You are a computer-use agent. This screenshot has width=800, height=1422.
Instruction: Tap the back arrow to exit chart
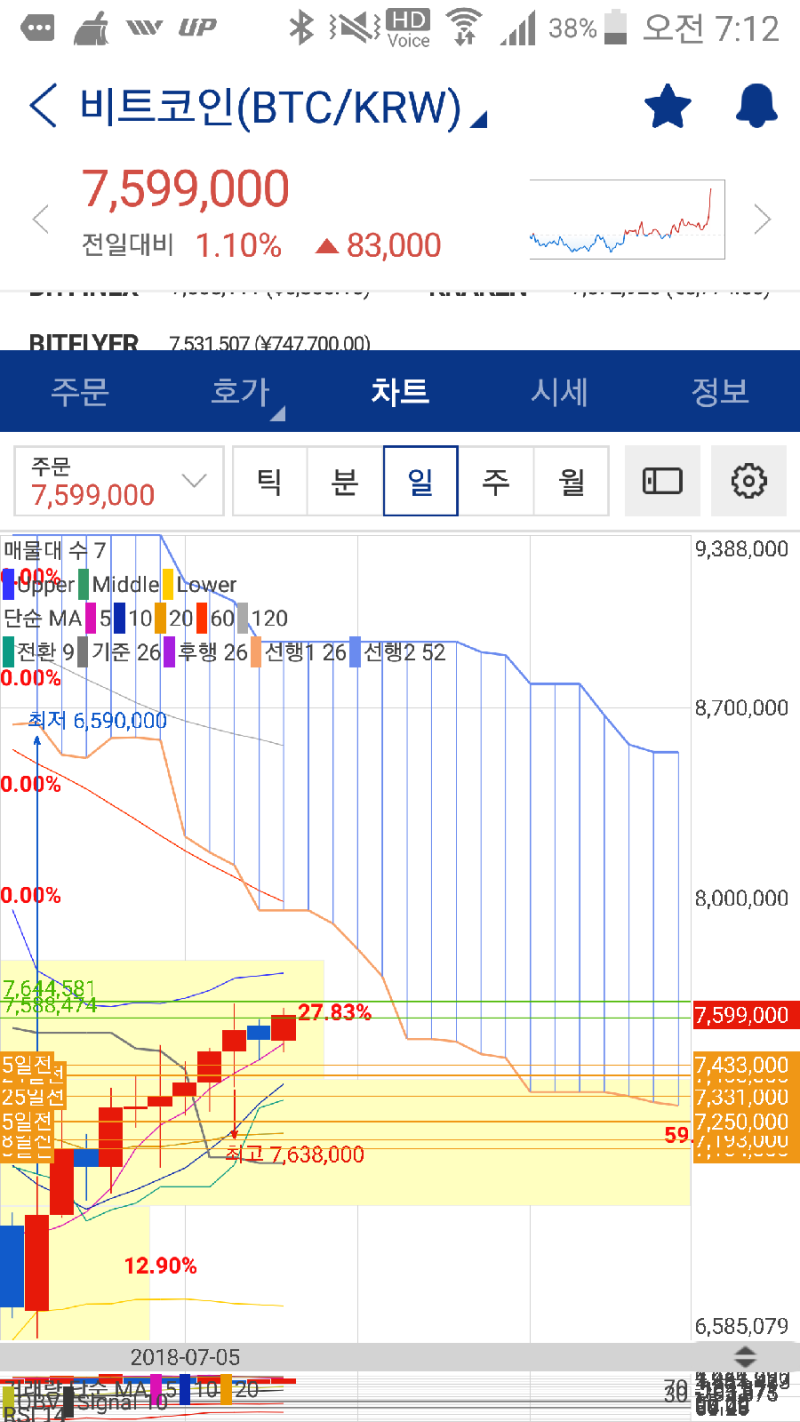(42, 105)
